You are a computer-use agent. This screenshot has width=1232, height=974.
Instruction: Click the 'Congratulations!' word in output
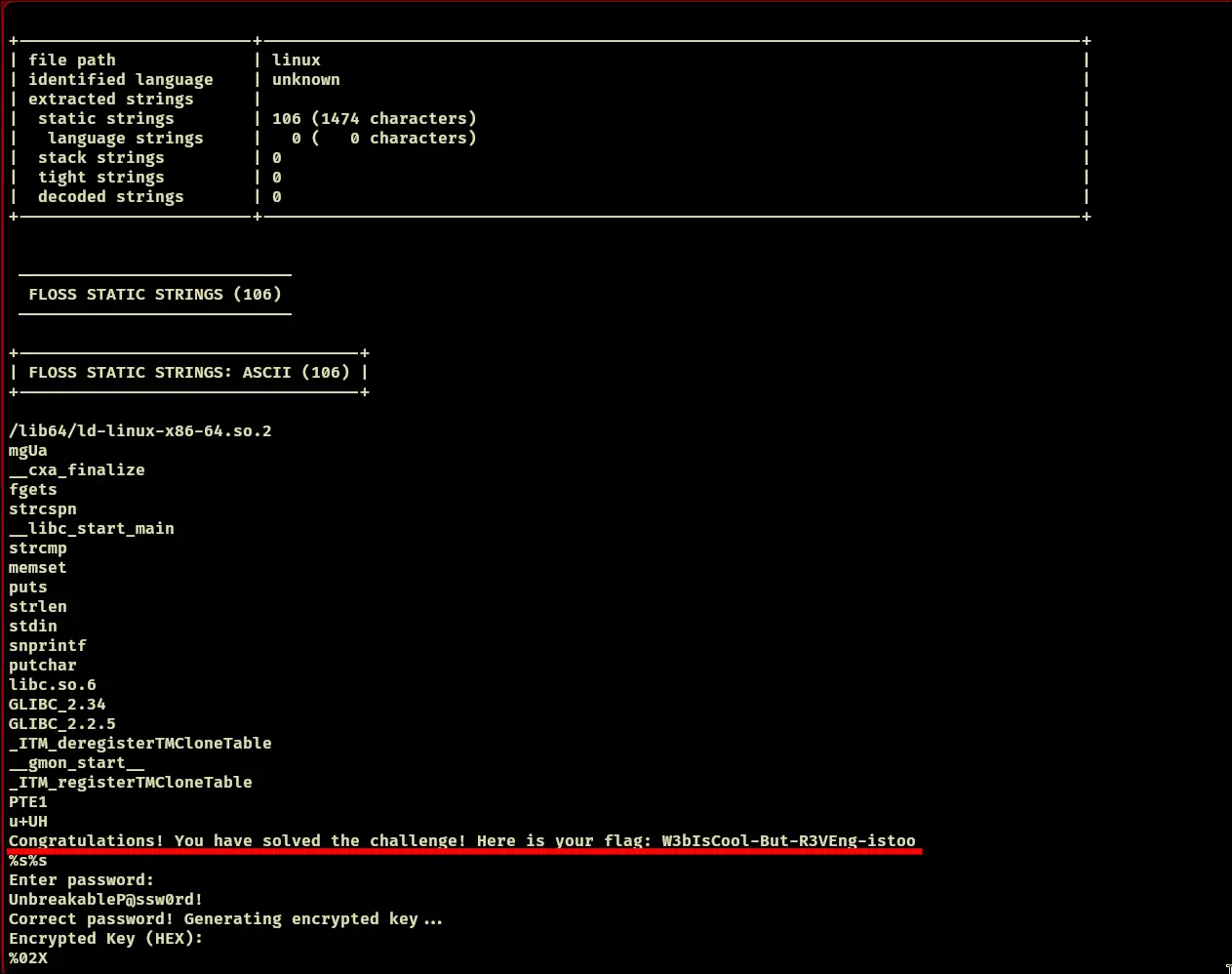point(86,840)
